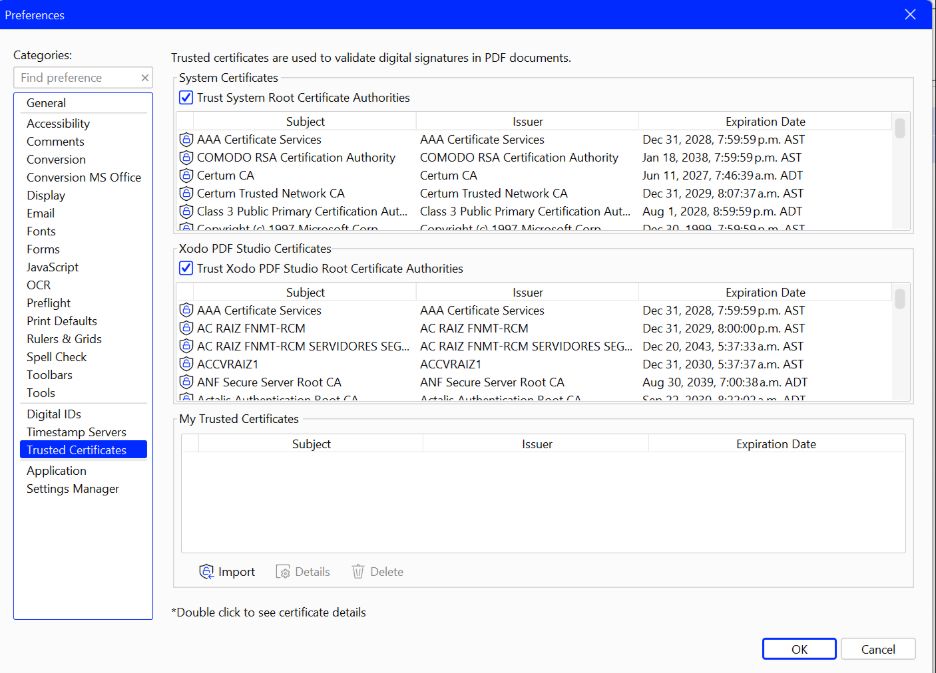Click certificate icon beside Class 3 Public Primary
The image size is (936, 673).
[x=186, y=211]
